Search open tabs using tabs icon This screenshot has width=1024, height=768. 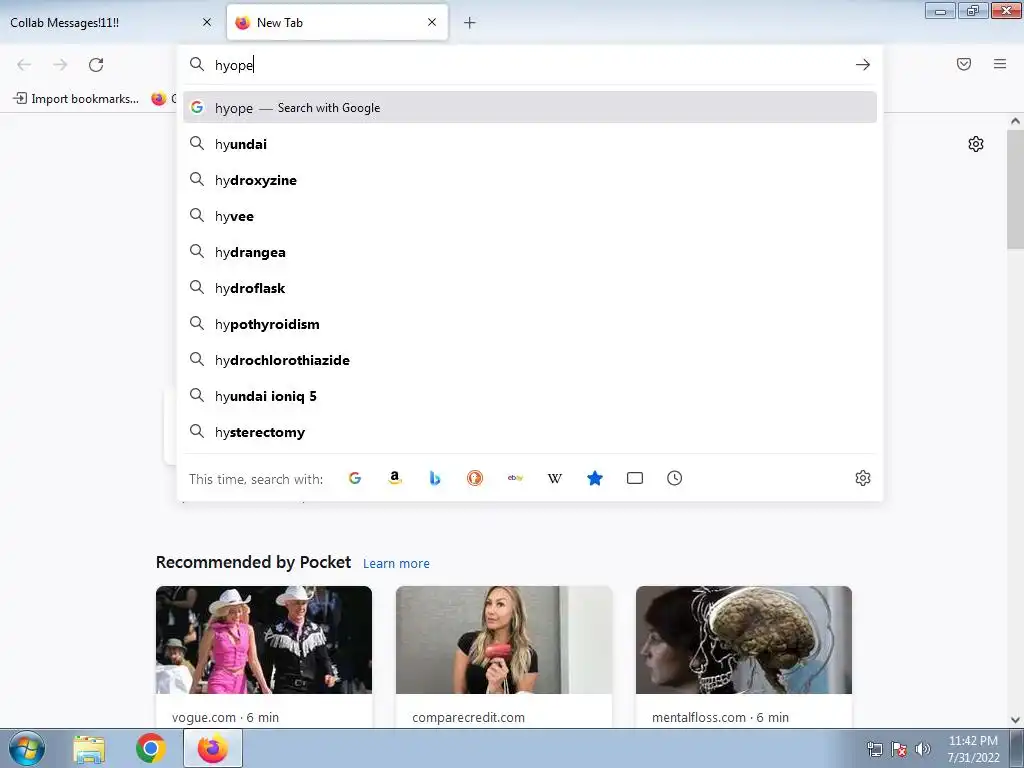(x=635, y=478)
